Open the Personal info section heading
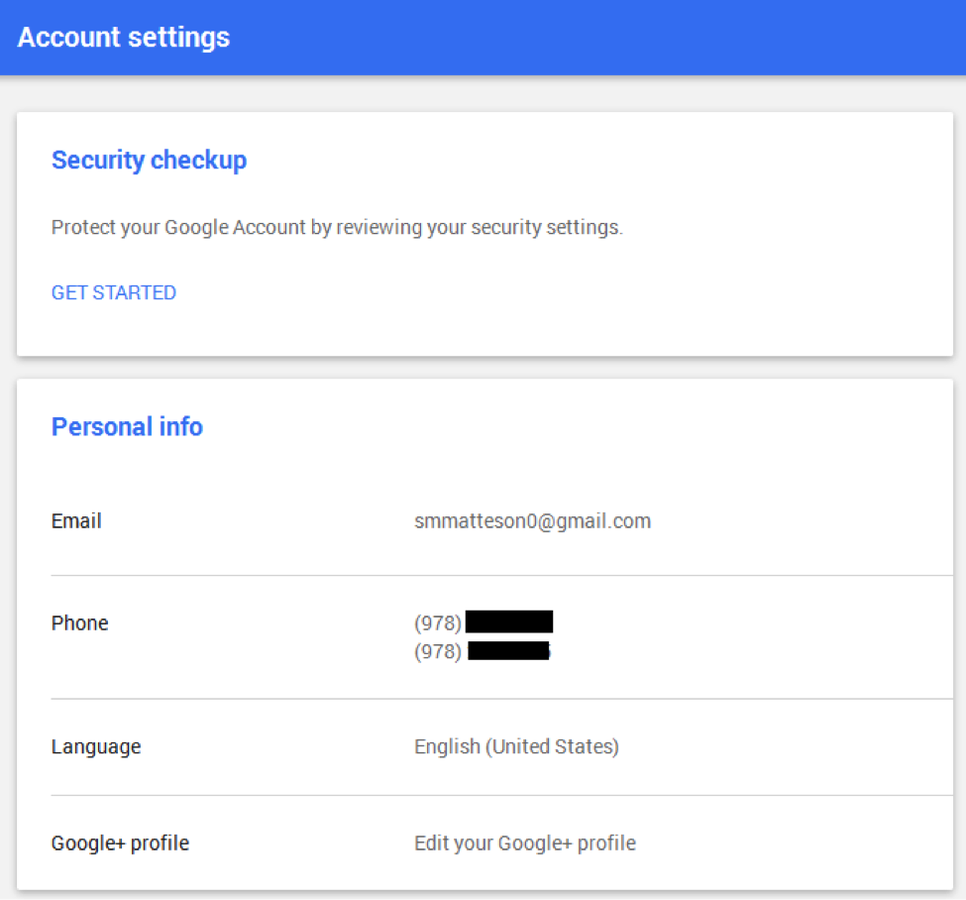966x900 pixels. (126, 426)
